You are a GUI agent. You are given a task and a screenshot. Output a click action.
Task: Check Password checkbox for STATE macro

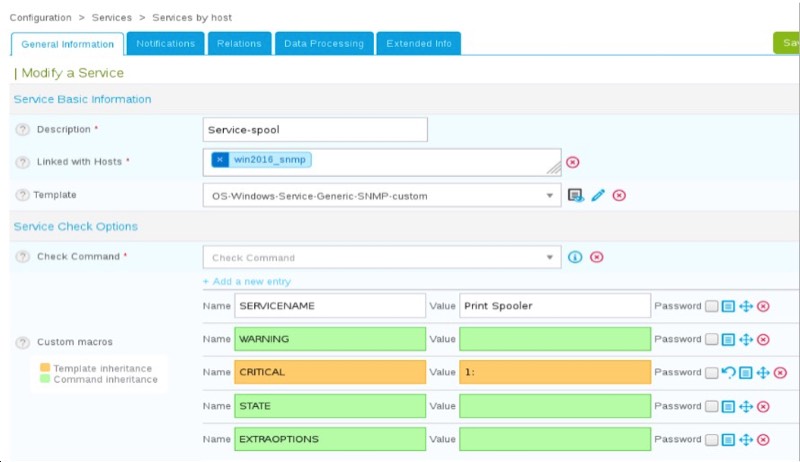(x=711, y=406)
